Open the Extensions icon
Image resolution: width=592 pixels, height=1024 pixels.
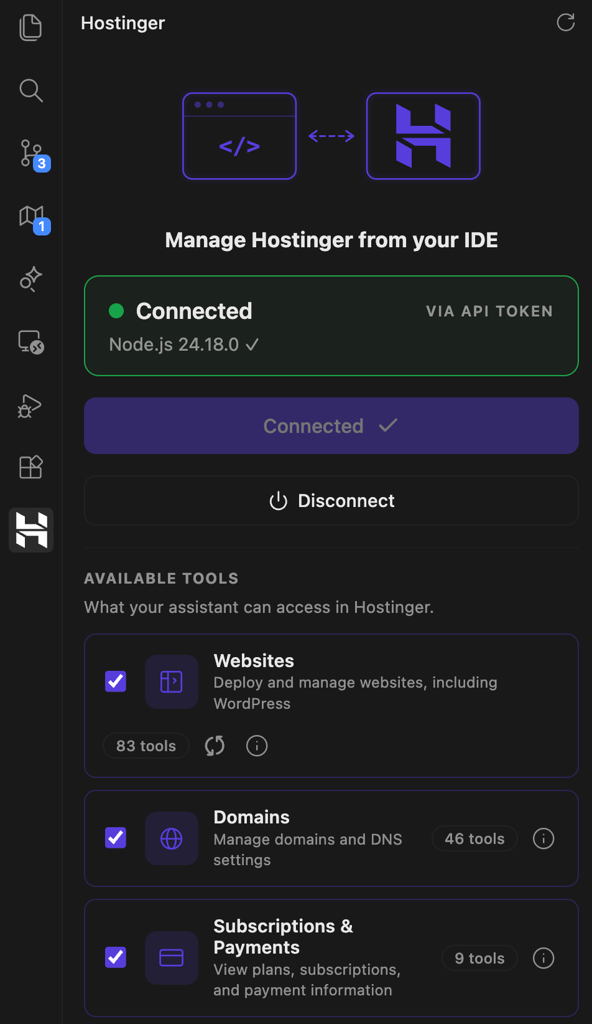[31, 467]
